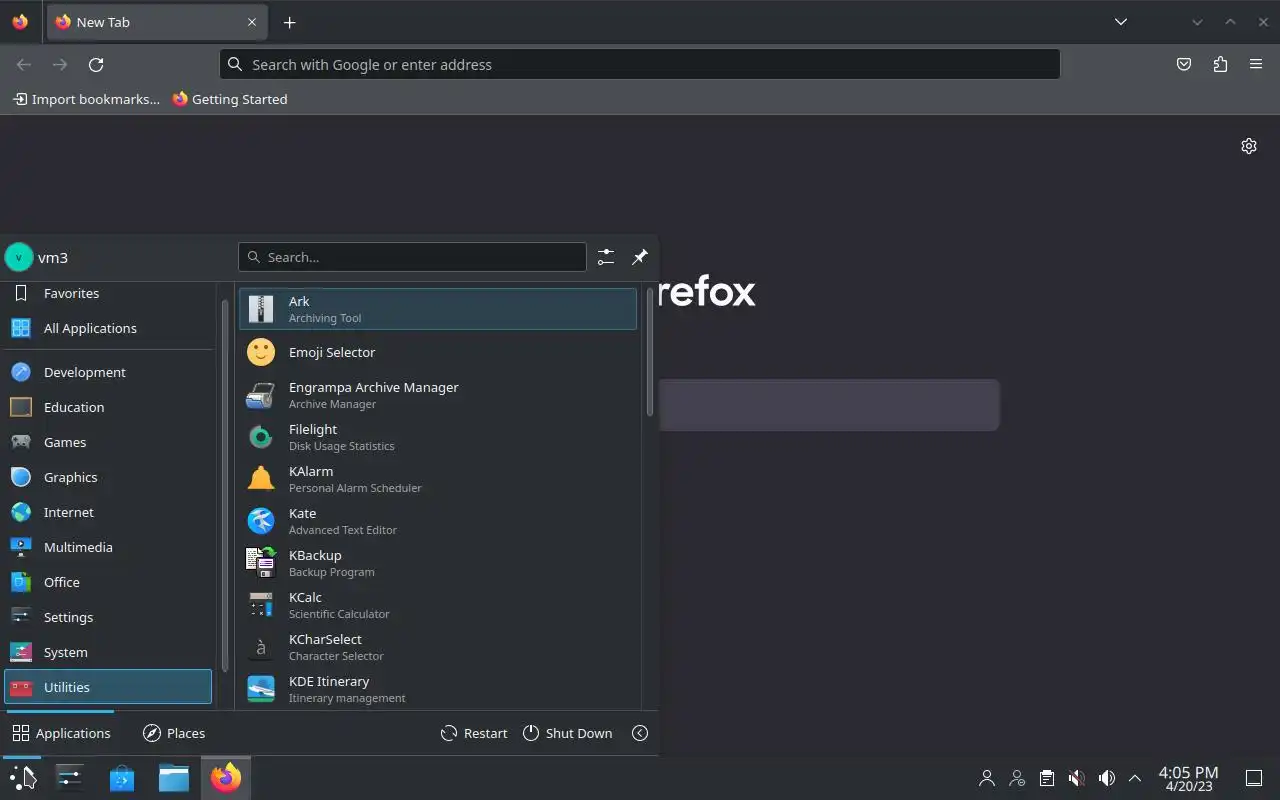The image size is (1280, 800).
Task: Open List all tabs dropdown
Action: [x=1121, y=22]
